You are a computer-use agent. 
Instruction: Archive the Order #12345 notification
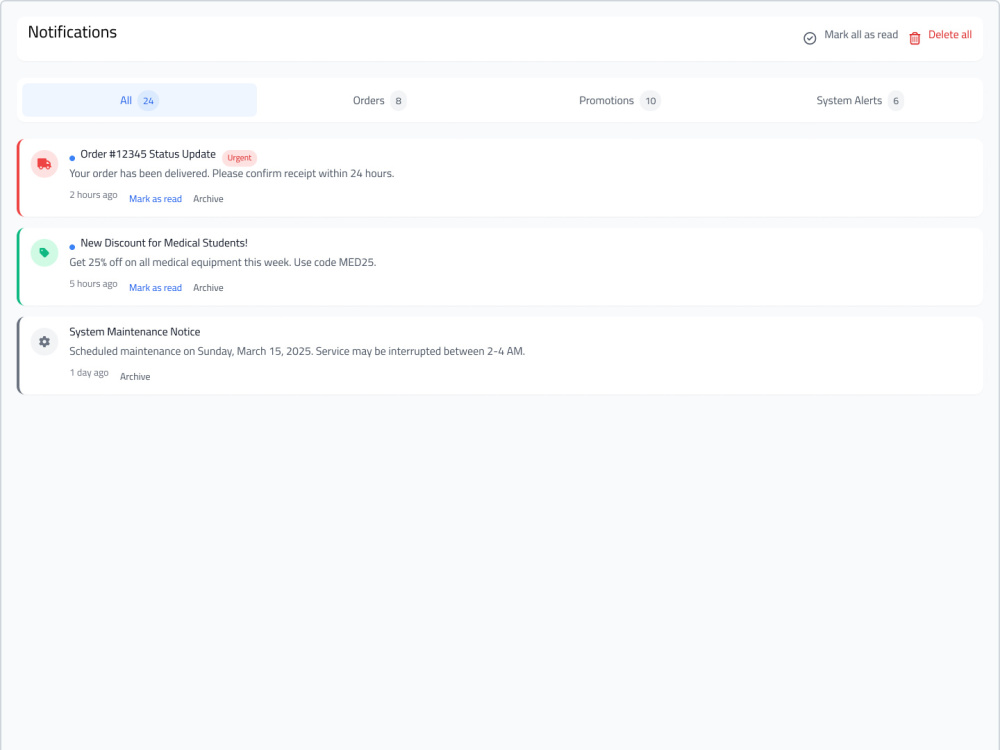pos(208,199)
